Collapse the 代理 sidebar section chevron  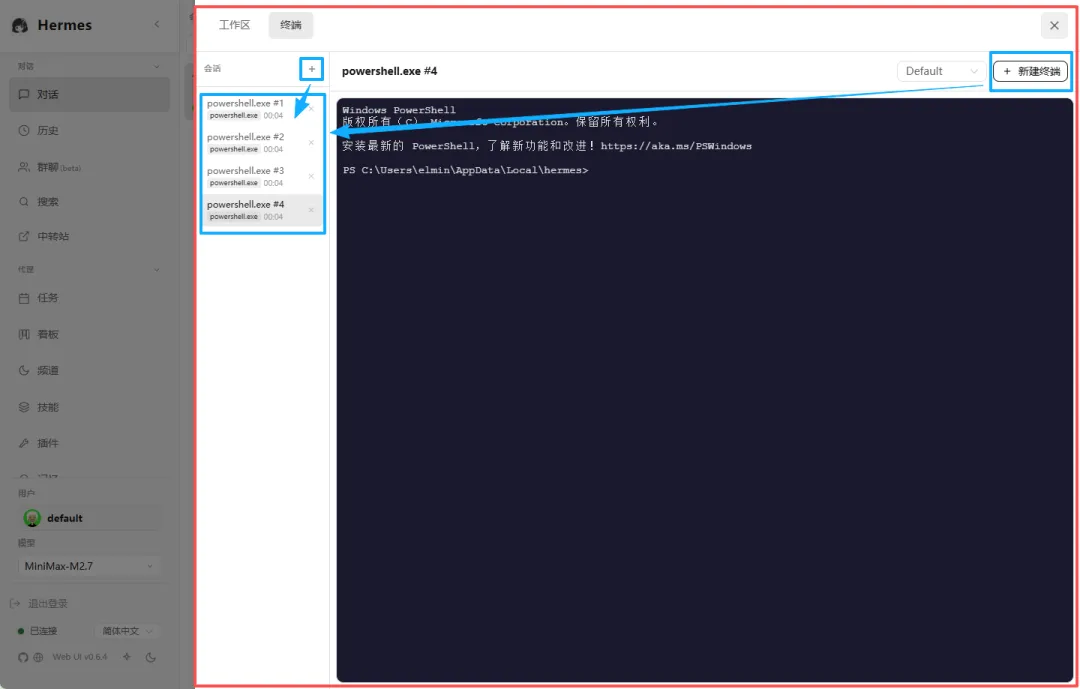coord(156,269)
